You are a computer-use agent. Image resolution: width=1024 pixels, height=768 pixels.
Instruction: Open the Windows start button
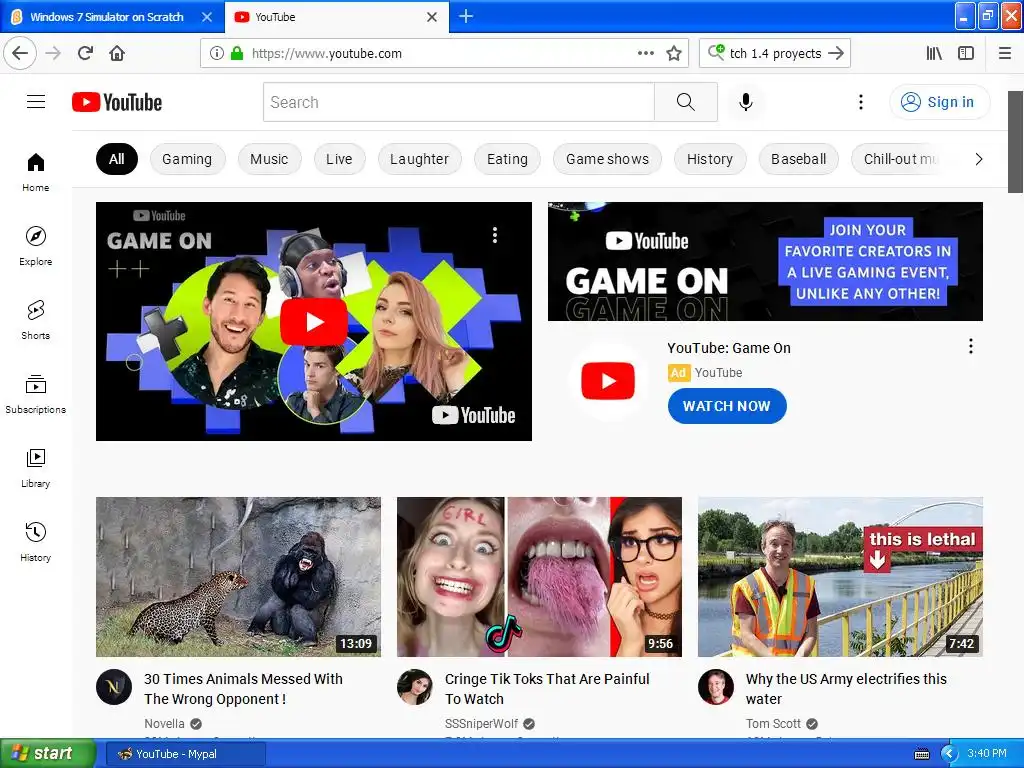point(46,754)
